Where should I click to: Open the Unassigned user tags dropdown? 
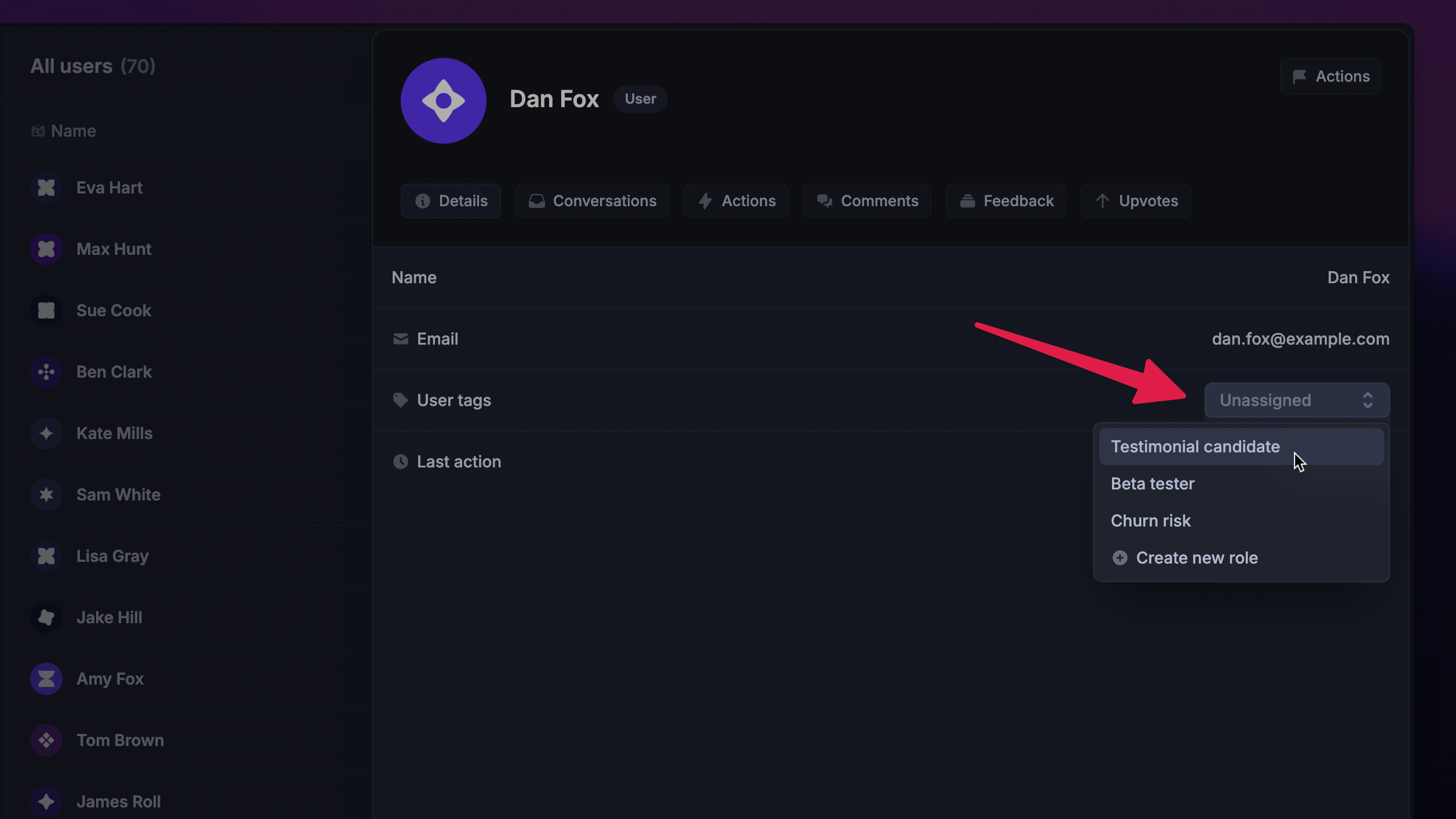pos(1296,400)
